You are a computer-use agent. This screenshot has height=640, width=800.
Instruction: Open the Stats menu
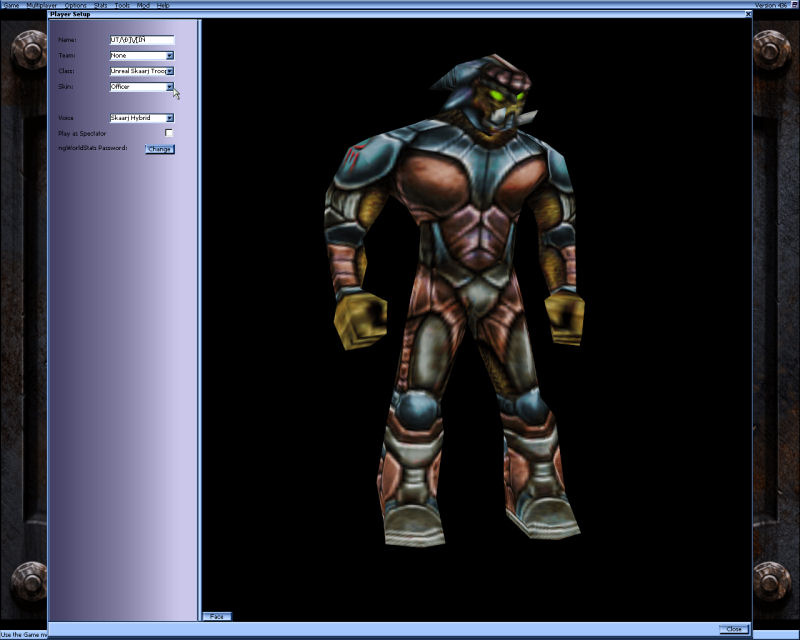click(x=99, y=4)
